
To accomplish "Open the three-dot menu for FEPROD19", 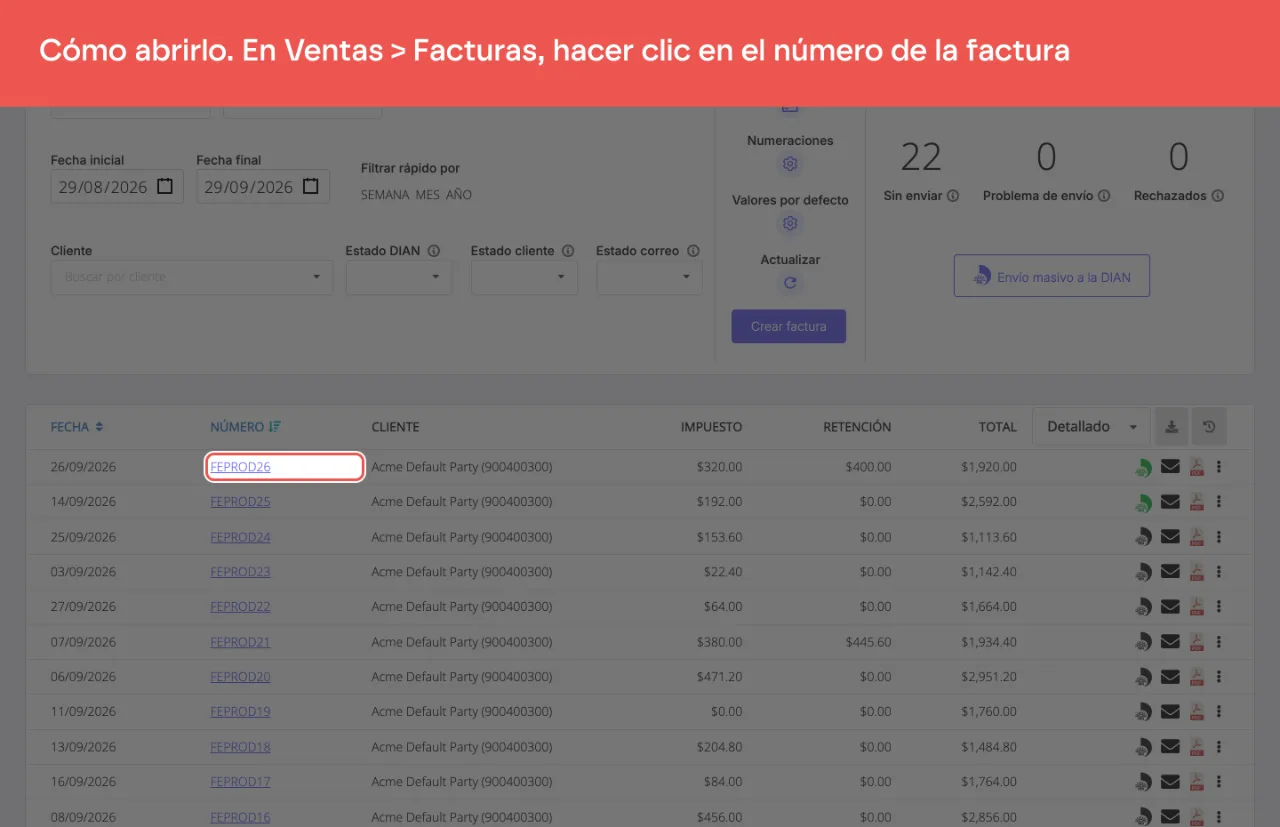I will pyautogui.click(x=1219, y=712).
